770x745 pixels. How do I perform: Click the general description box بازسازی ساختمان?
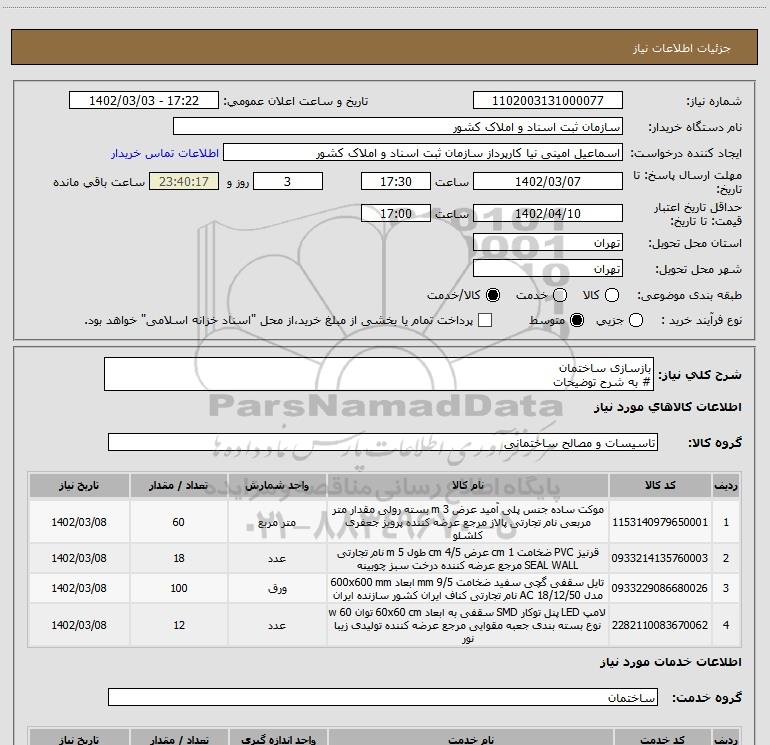pyautogui.click(x=379, y=374)
